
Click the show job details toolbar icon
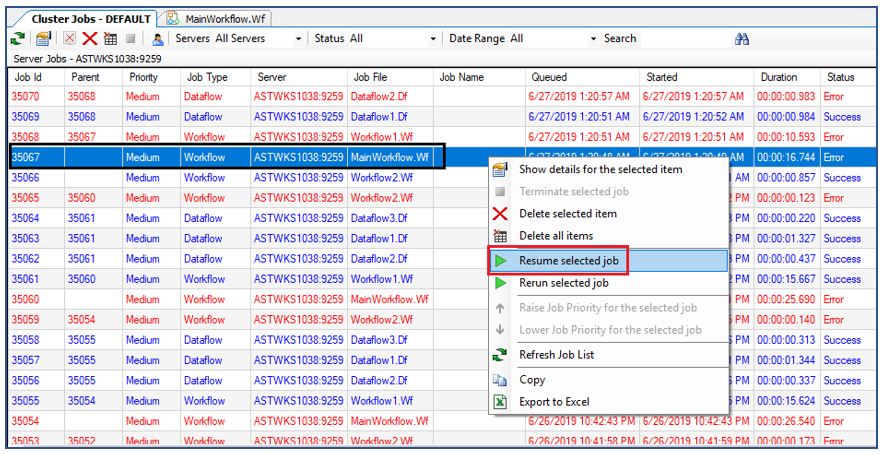pyautogui.click(x=43, y=39)
